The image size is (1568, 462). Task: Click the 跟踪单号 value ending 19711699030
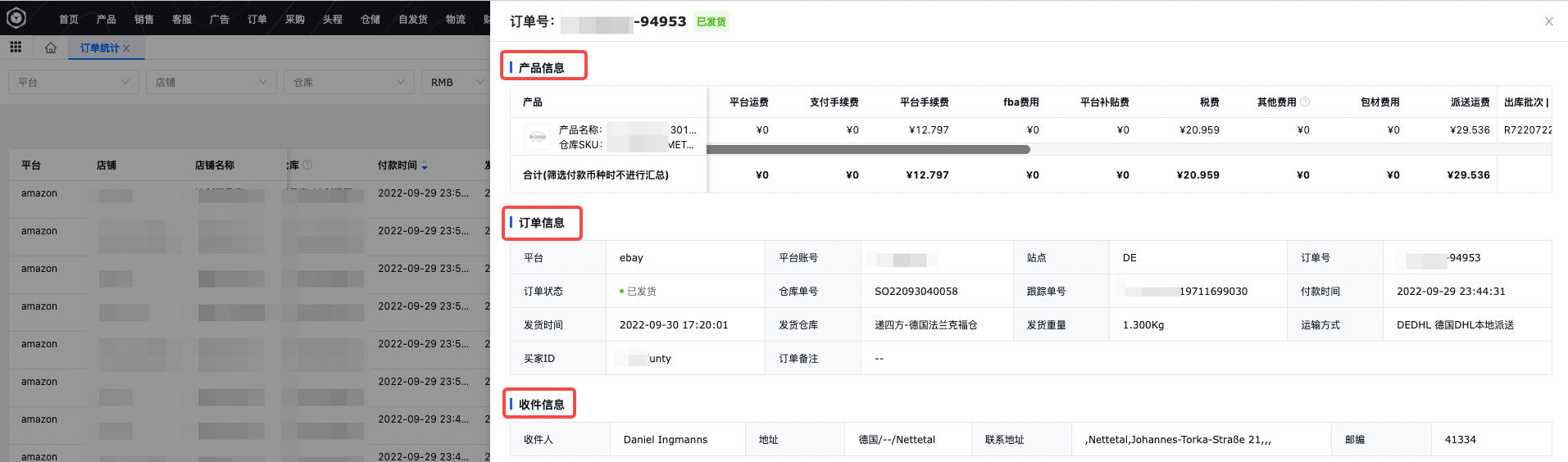click(x=1187, y=292)
